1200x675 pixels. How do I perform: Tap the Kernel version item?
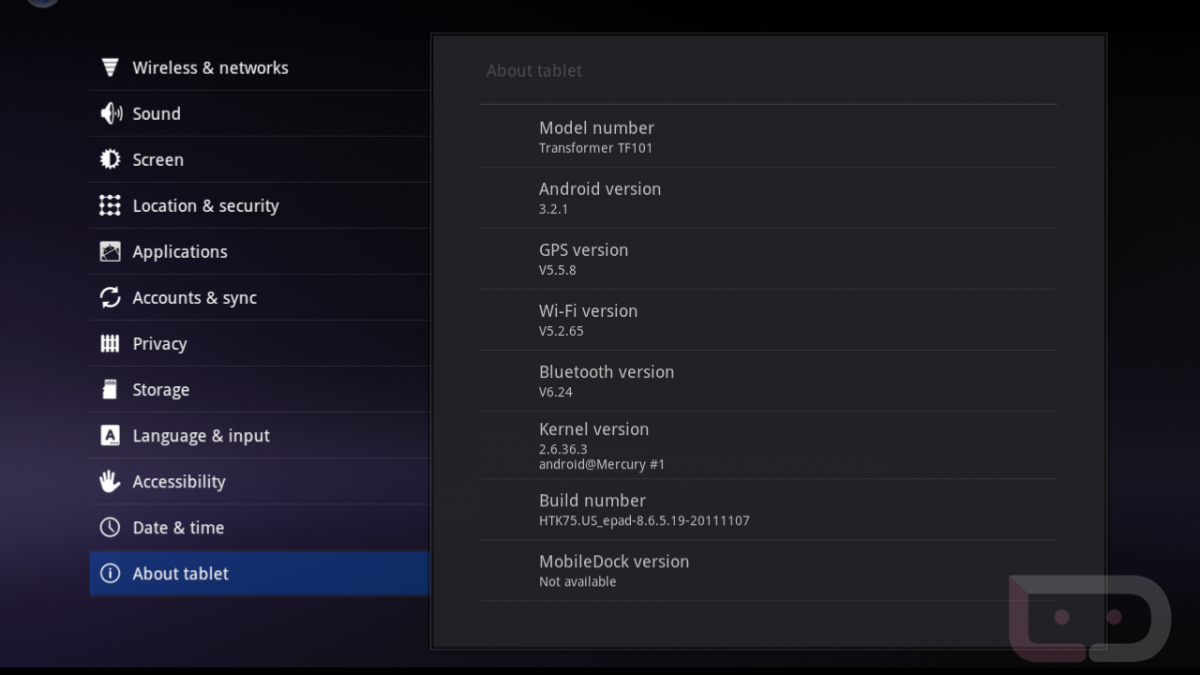767,445
